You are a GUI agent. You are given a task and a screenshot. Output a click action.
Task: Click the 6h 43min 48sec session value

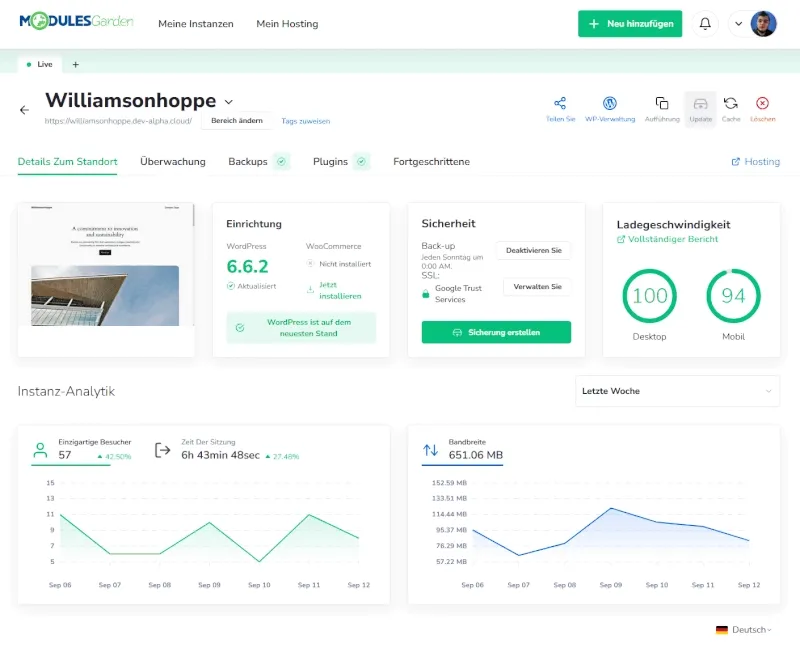pos(220,455)
